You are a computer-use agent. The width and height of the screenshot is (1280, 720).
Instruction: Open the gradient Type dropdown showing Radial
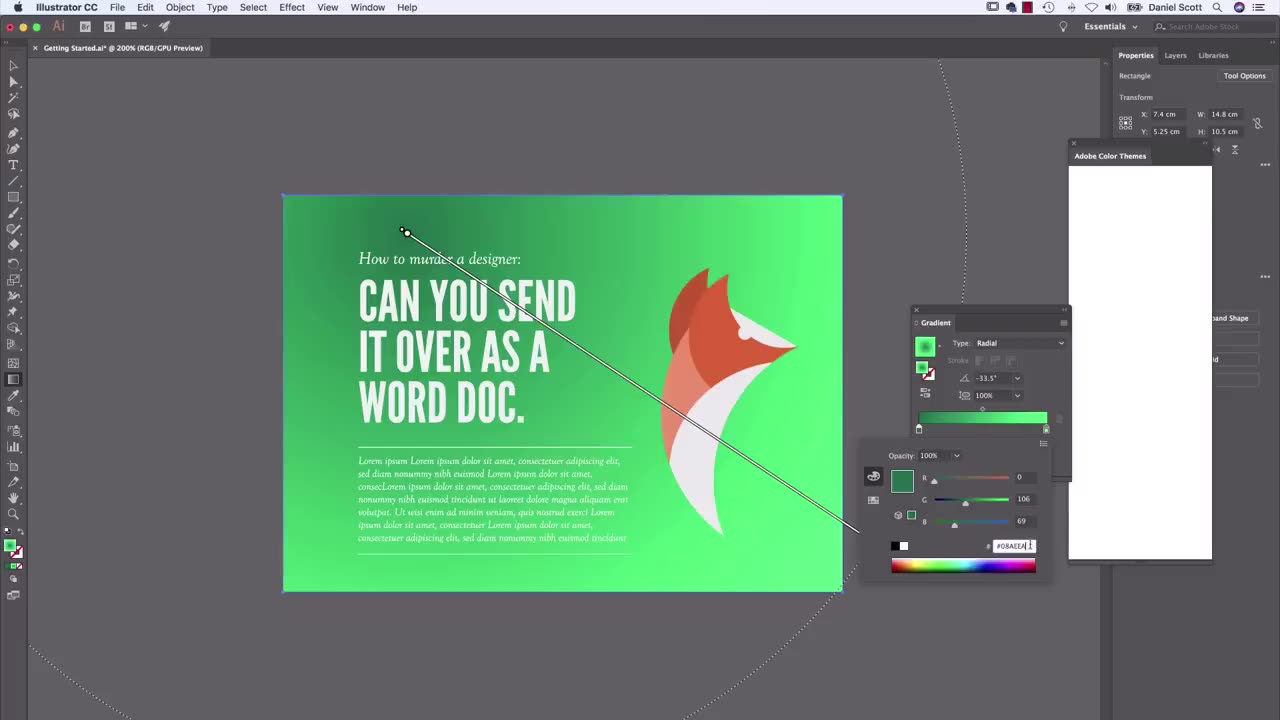tap(1020, 343)
